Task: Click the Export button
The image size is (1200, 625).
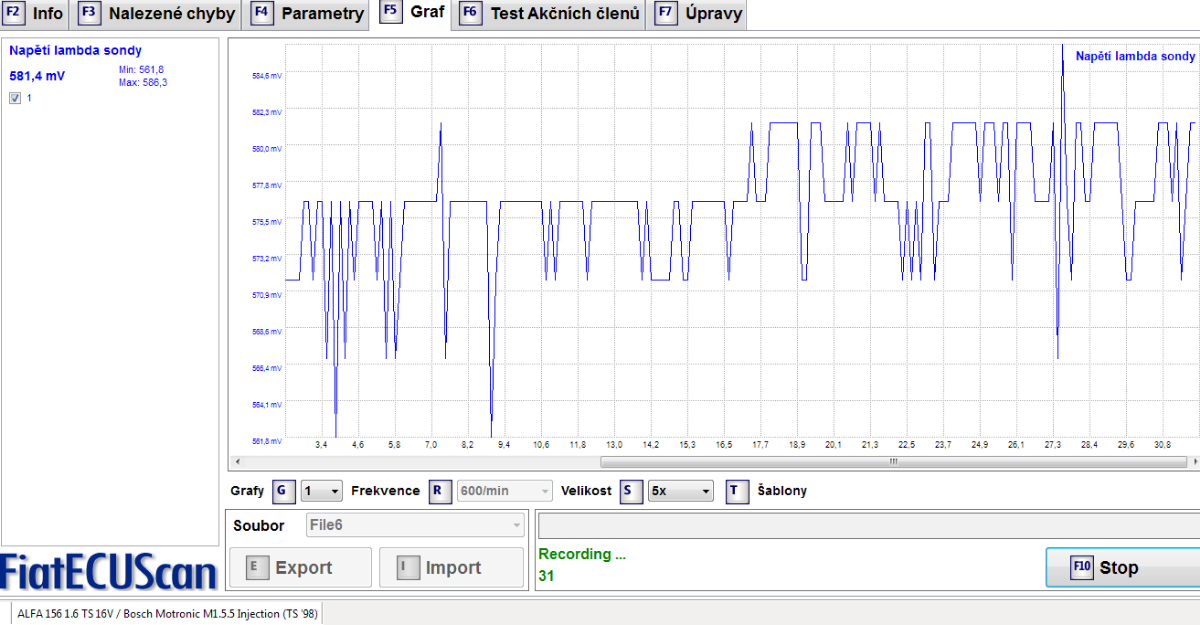Action: pyautogui.click(x=301, y=568)
